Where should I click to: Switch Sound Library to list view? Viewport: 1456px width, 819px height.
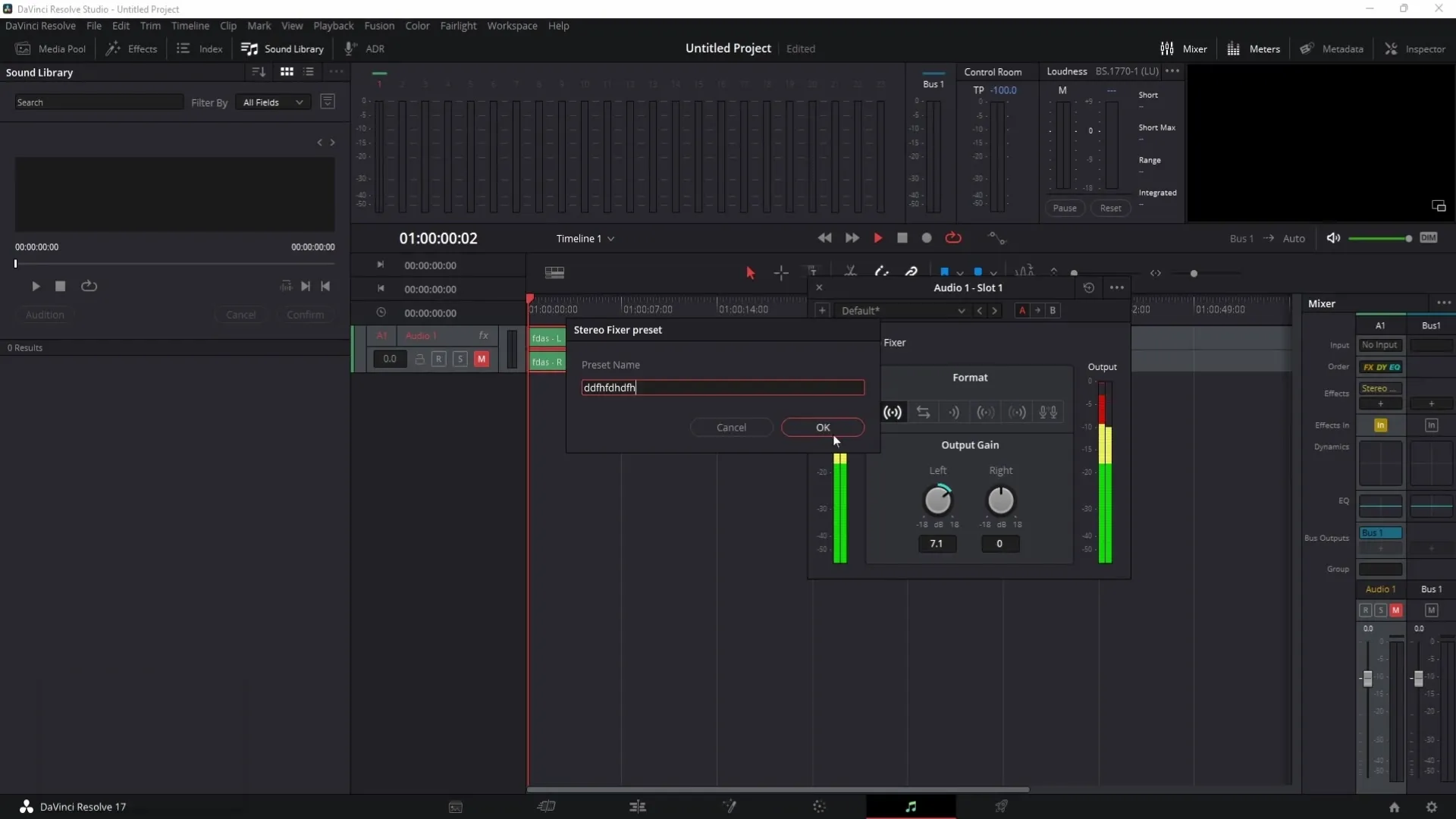309,72
